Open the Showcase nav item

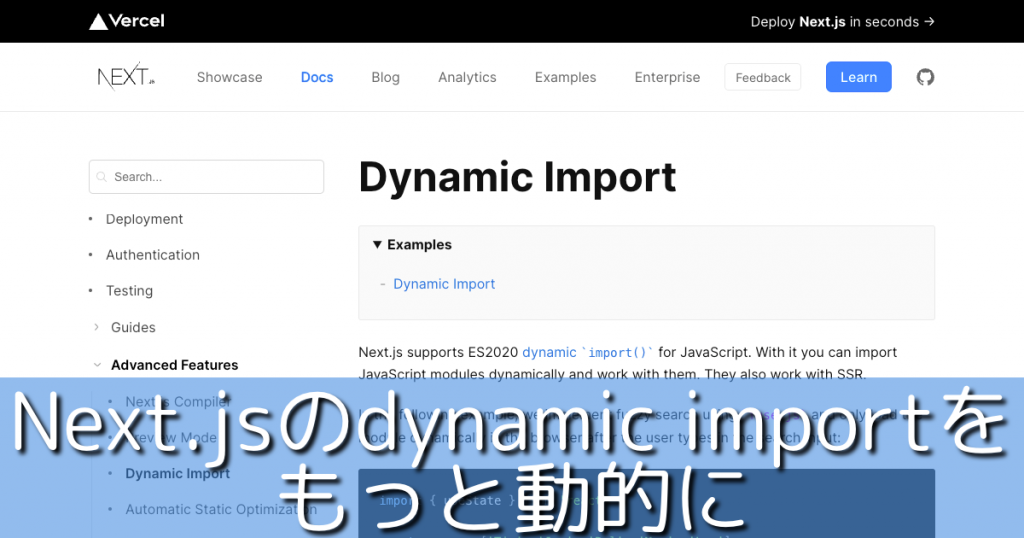tap(229, 77)
